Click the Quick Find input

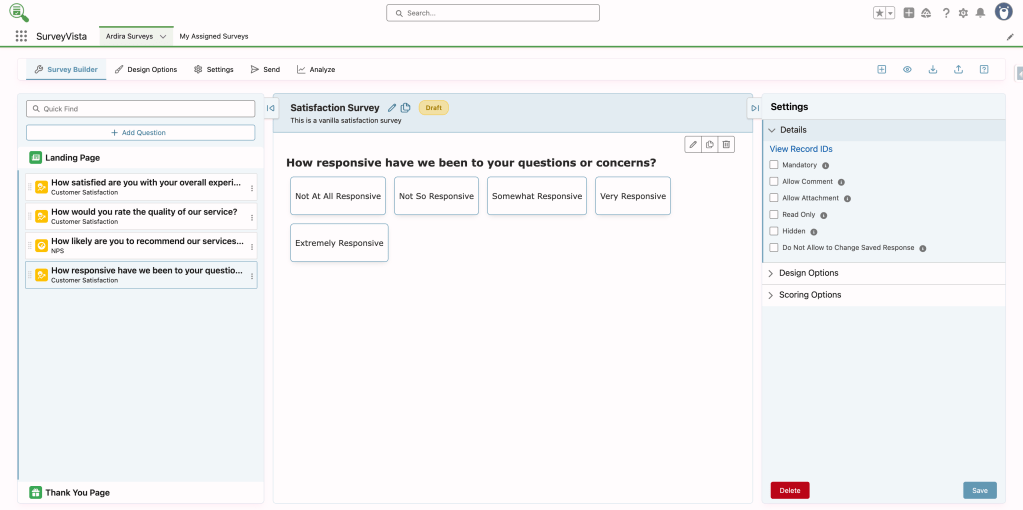tap(140, 109)
